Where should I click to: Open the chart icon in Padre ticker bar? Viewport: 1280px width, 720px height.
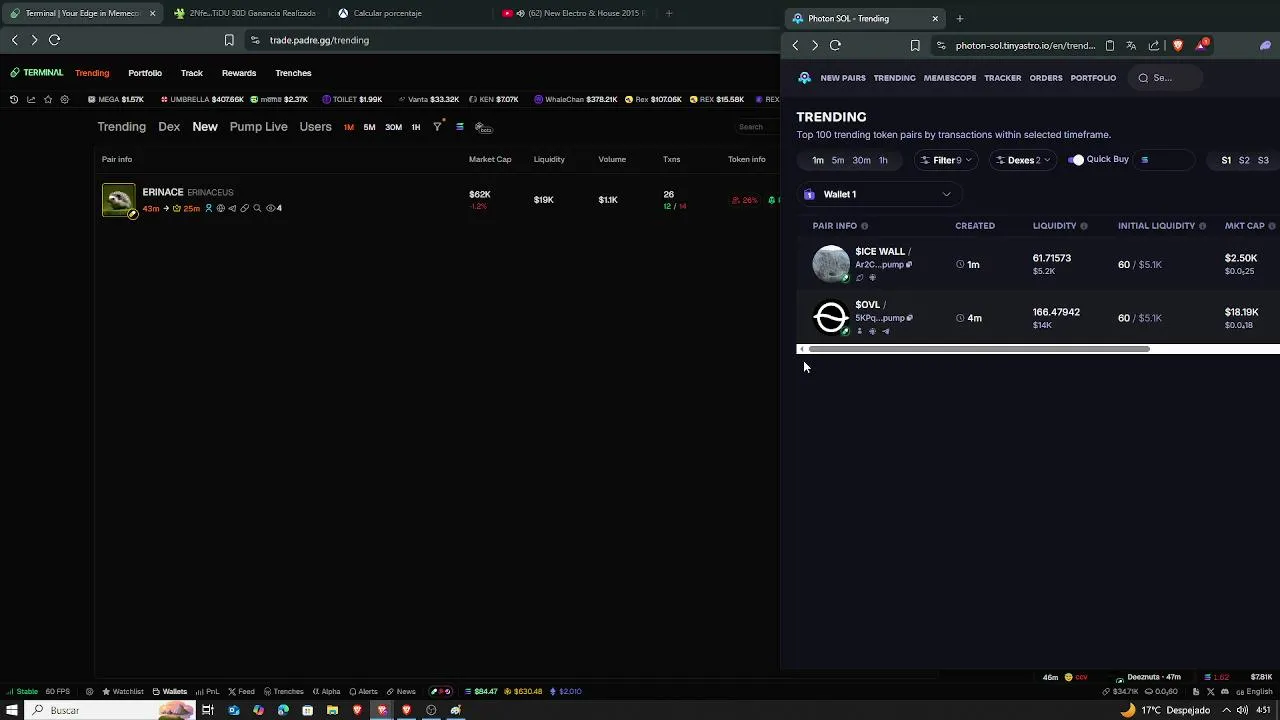pyautogui.click(x=31, y=99)
